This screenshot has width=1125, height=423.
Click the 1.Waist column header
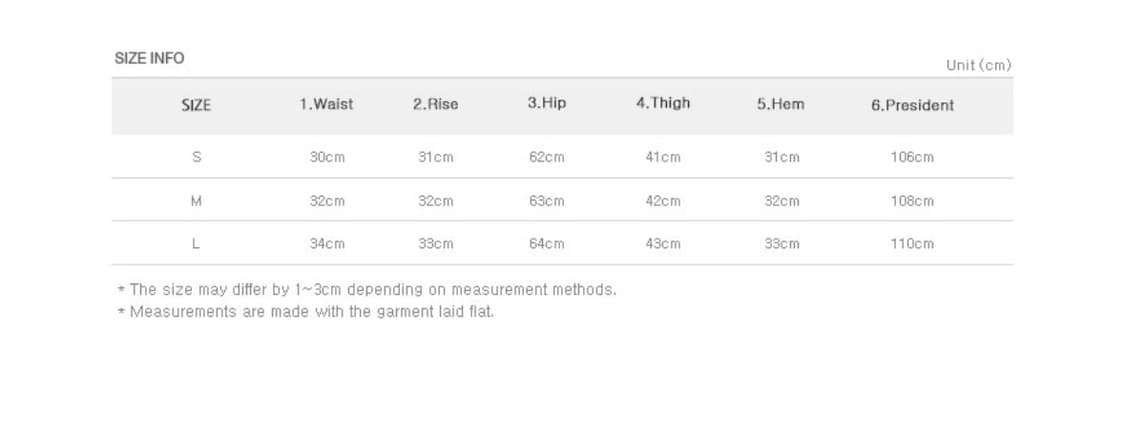coord(326,104)
